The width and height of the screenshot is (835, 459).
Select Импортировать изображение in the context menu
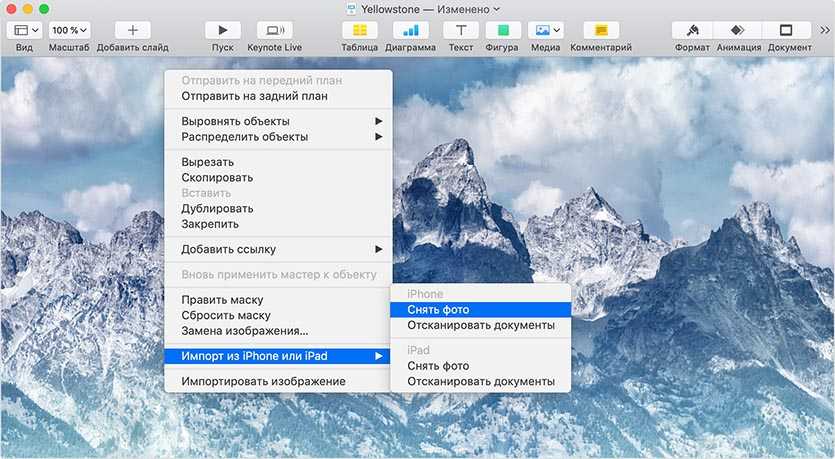[x=263, y=381]
